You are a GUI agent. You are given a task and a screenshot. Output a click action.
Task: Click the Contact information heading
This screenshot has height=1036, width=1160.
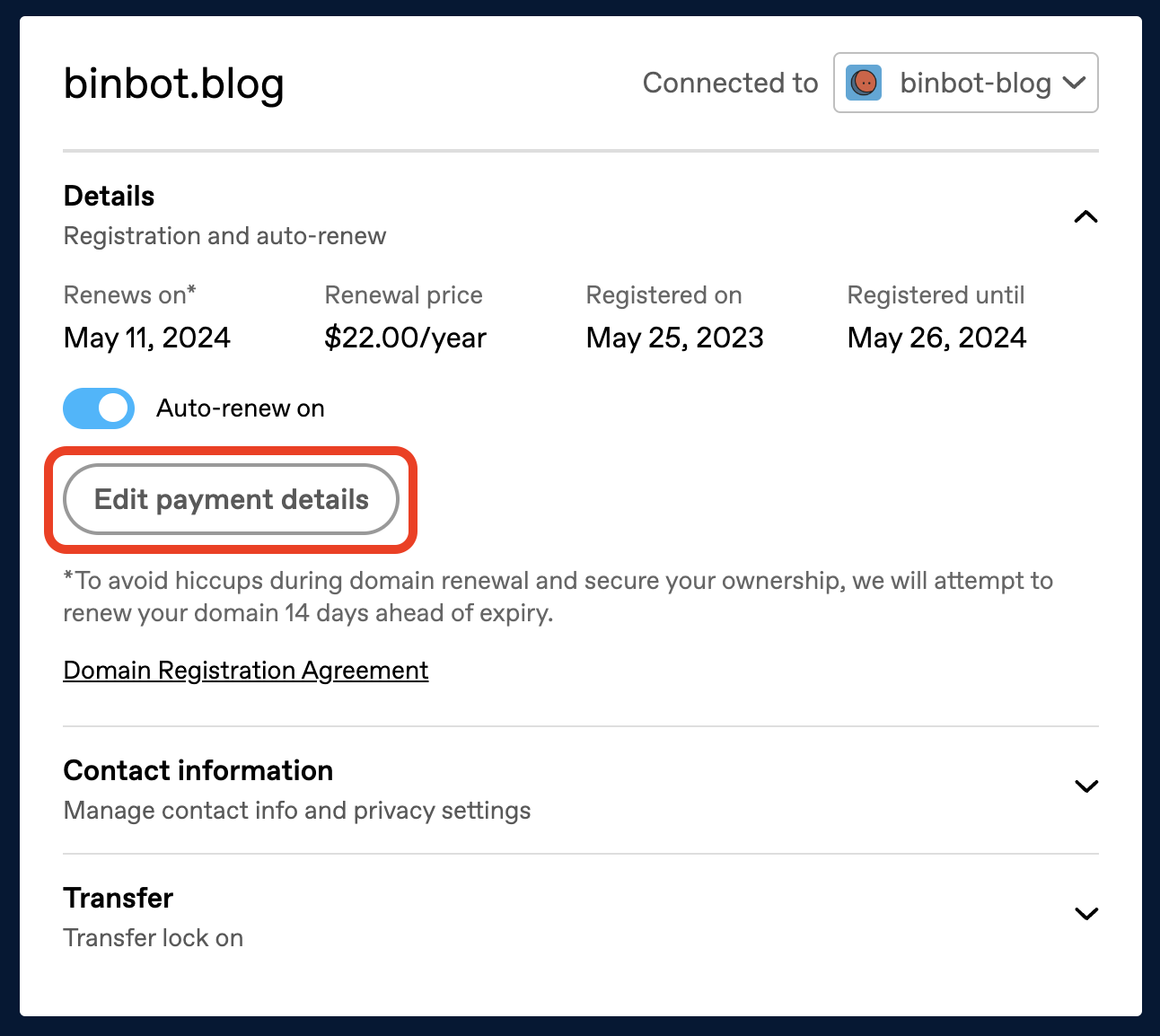[198, 770]
